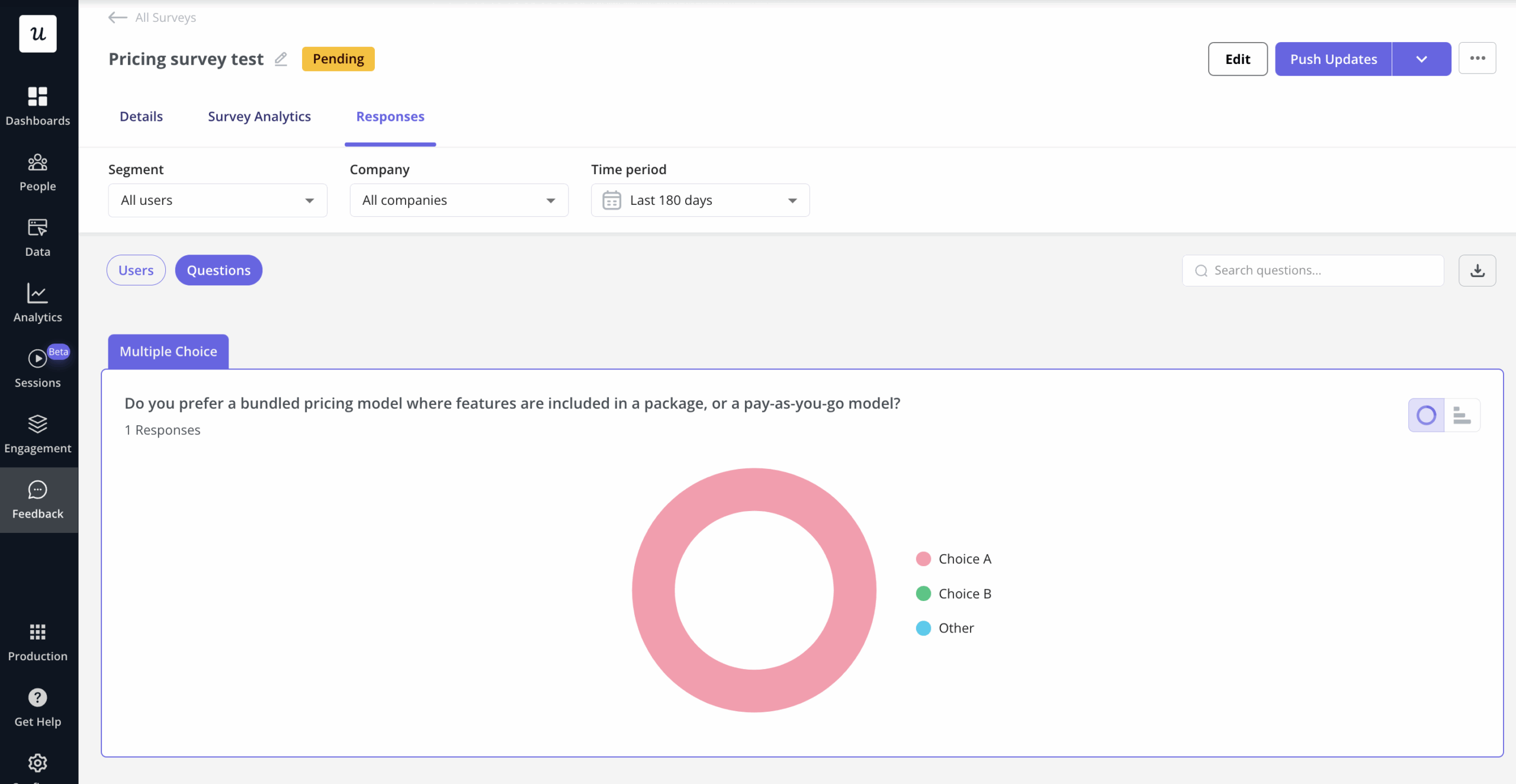Focus the Search questions field
This screenshot has height=784, width=1516.
(1313, 271)
